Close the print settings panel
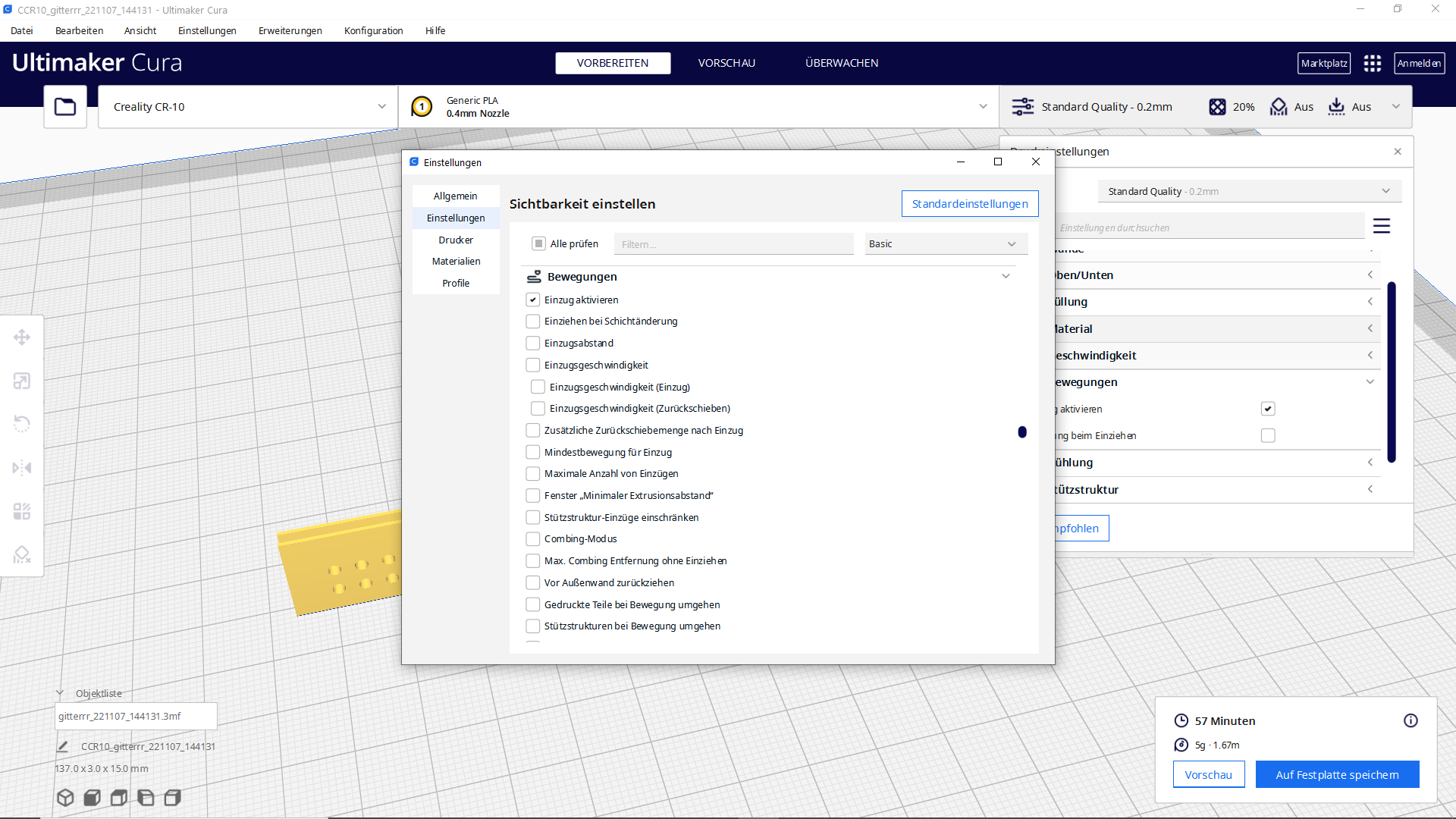The width and height of the screenshot is (1456, 819). tap(1398, 152)
